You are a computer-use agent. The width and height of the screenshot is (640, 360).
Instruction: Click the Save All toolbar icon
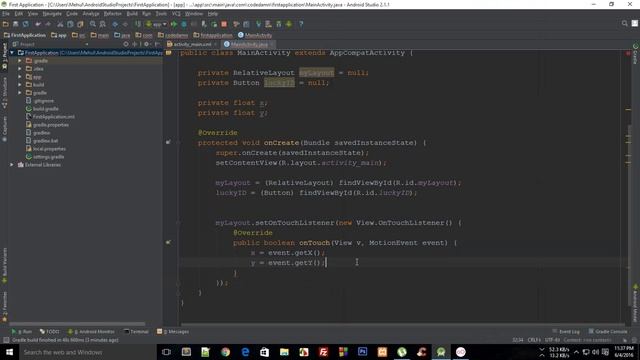[x=16, y=24]
